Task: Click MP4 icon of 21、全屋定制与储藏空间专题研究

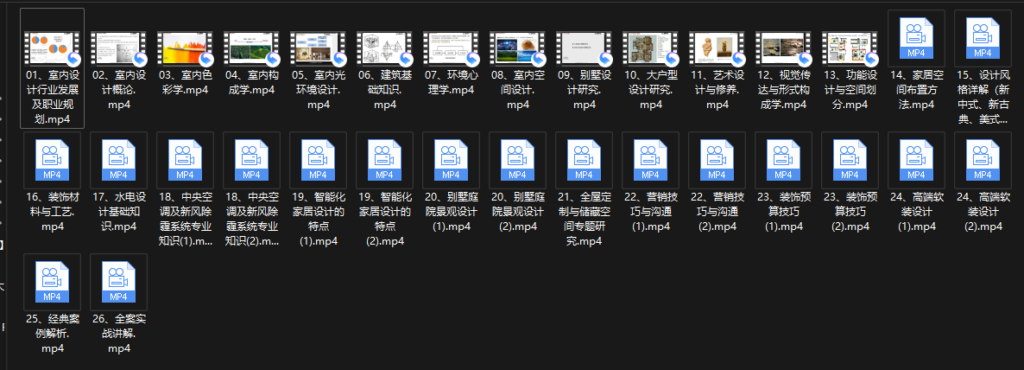Action: coord(584,161)
